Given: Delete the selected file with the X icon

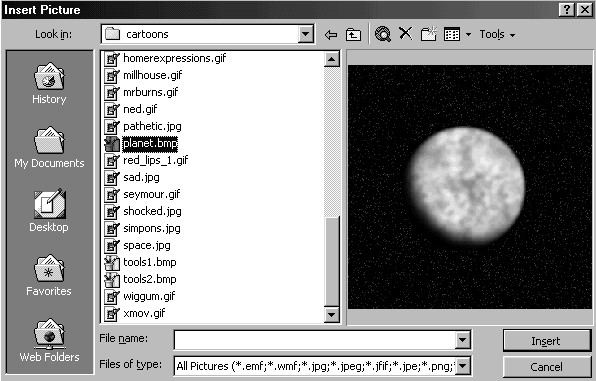Looking at the screenshot, I should pyautogui.click(x=406, y=34).
